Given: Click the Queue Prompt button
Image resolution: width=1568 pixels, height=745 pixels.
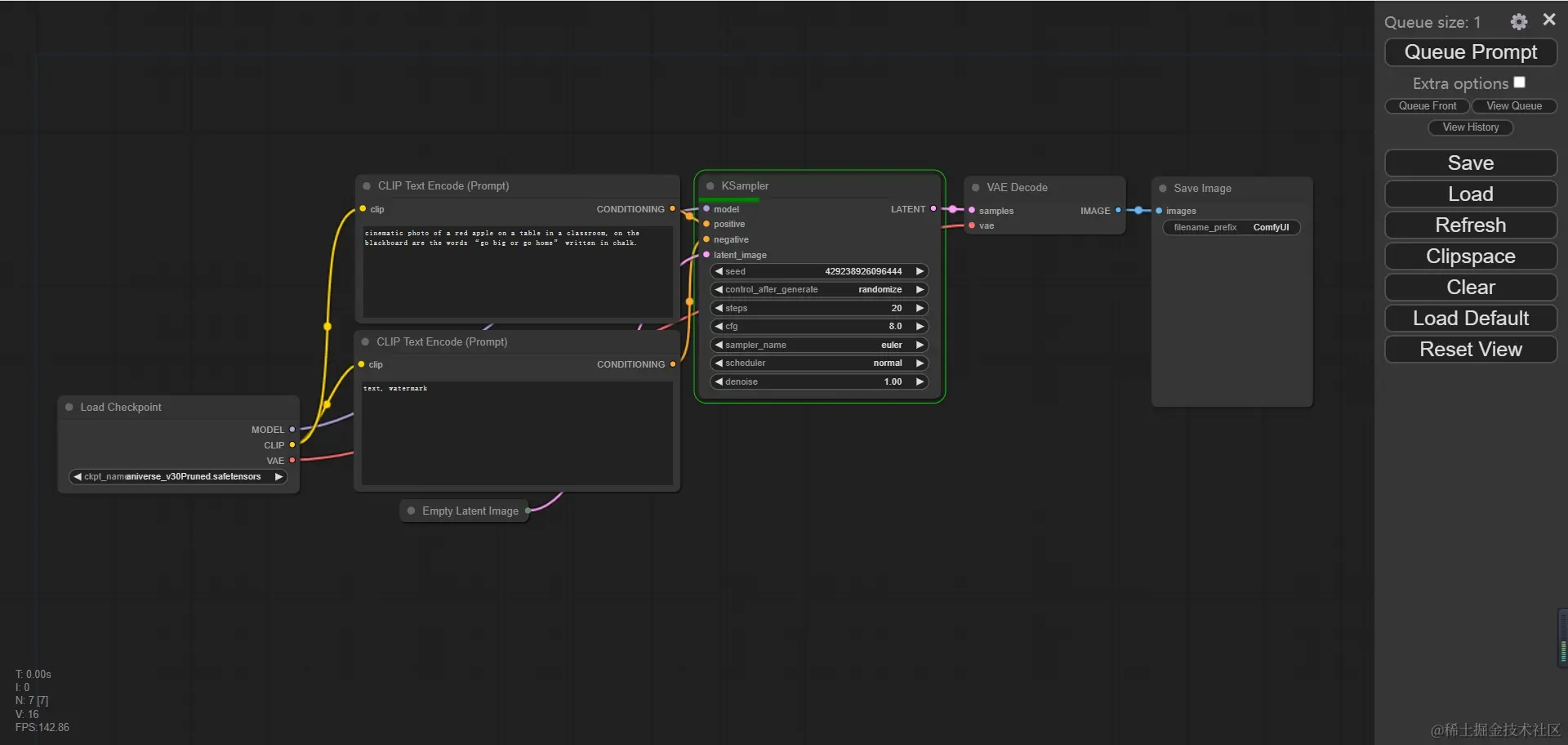Looking at the screenshot, I should pos(1471,52).
